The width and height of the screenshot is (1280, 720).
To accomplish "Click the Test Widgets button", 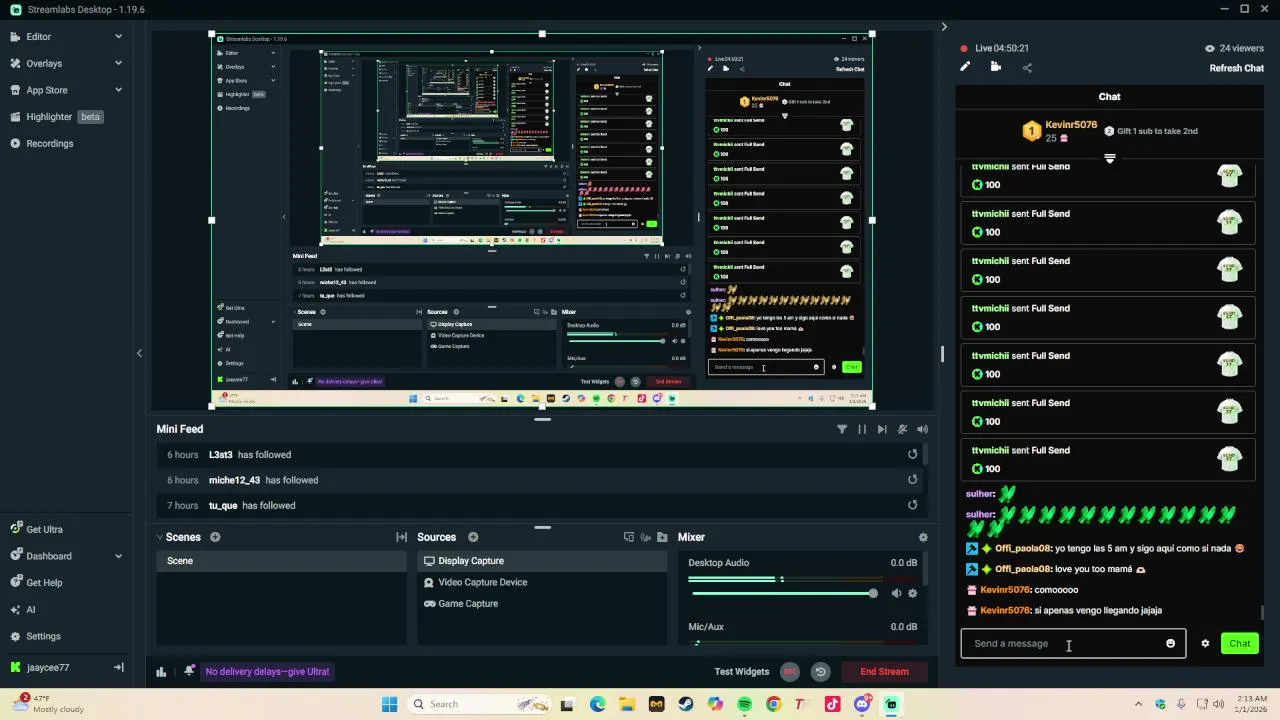I will [742, 672].
